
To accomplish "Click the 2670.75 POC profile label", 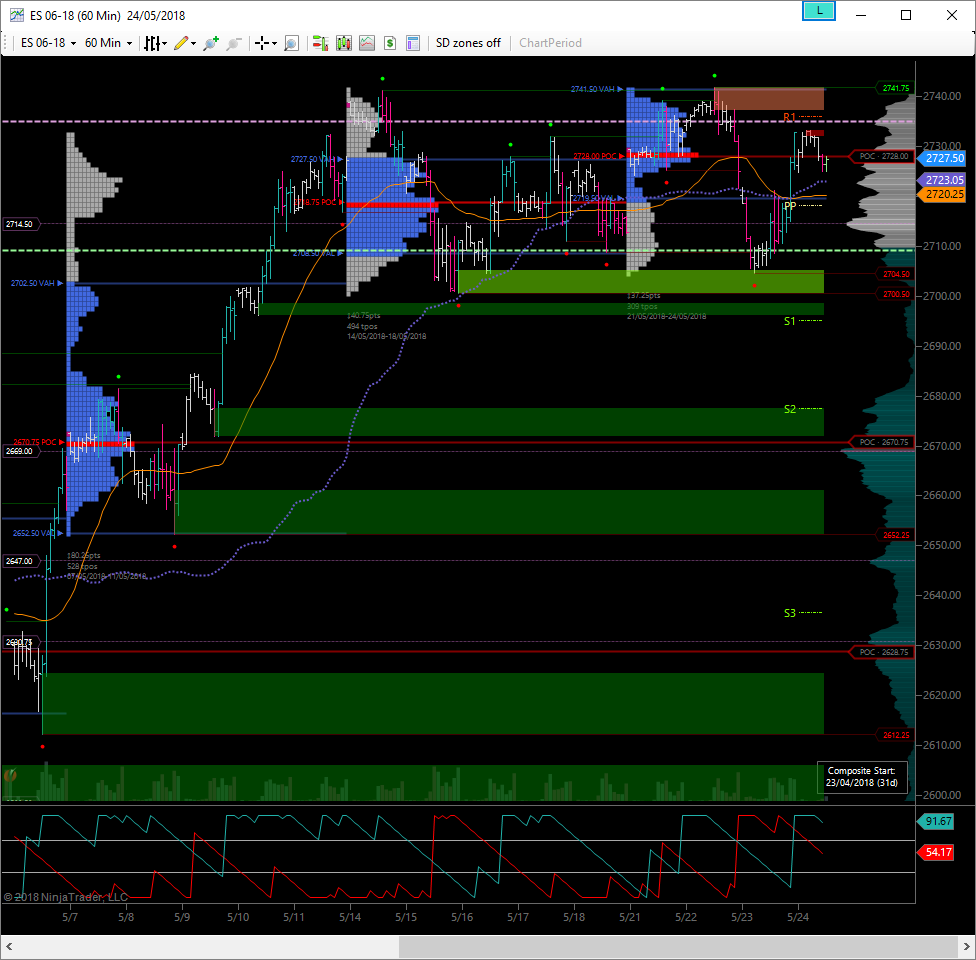I will pyautogui.click(x=39, y=442).
